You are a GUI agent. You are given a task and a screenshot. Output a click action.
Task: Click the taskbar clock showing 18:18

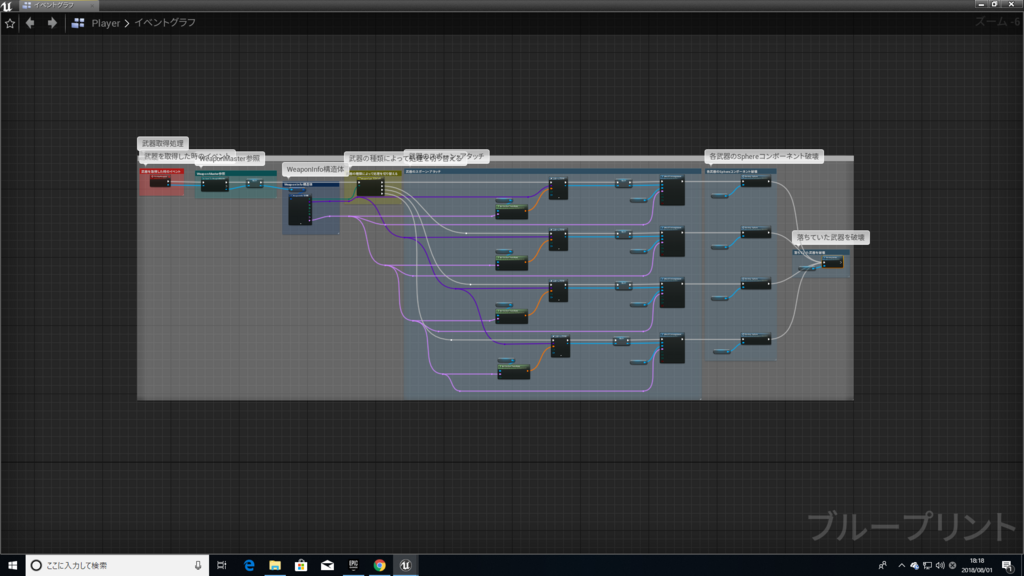click(x=977, y=566)
